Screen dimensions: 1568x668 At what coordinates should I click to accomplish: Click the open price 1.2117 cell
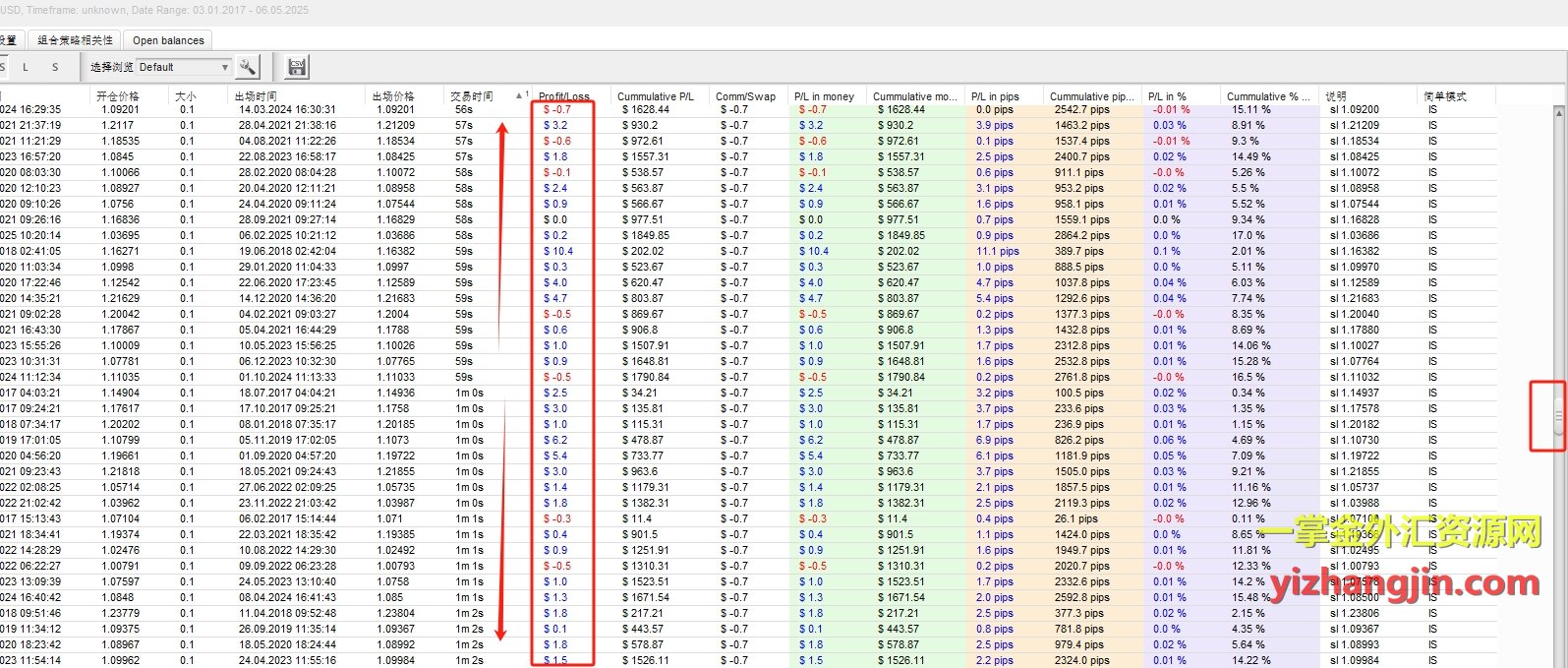[x=117, y=125]
